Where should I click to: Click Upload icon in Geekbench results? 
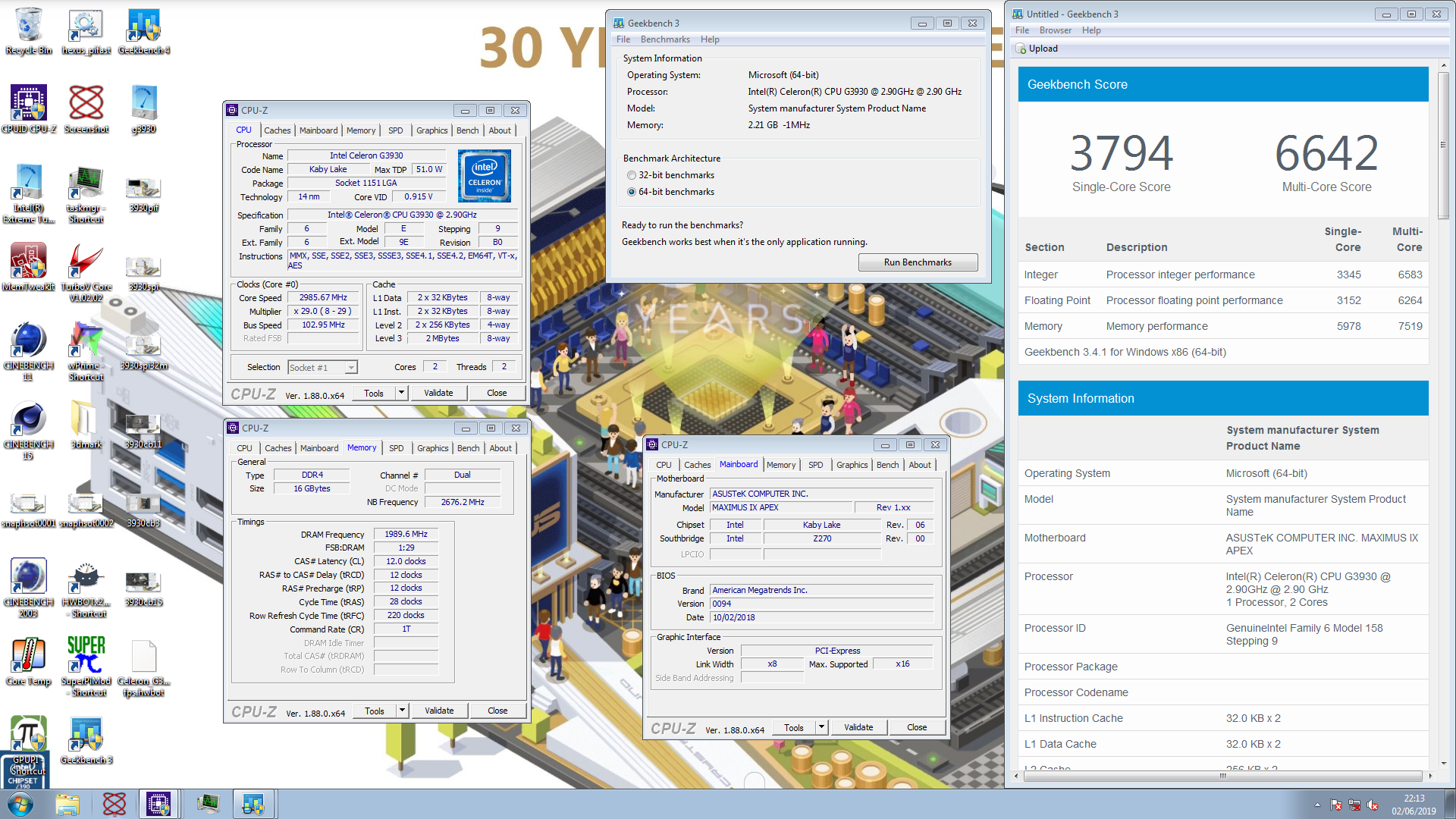coord(1021,49)
